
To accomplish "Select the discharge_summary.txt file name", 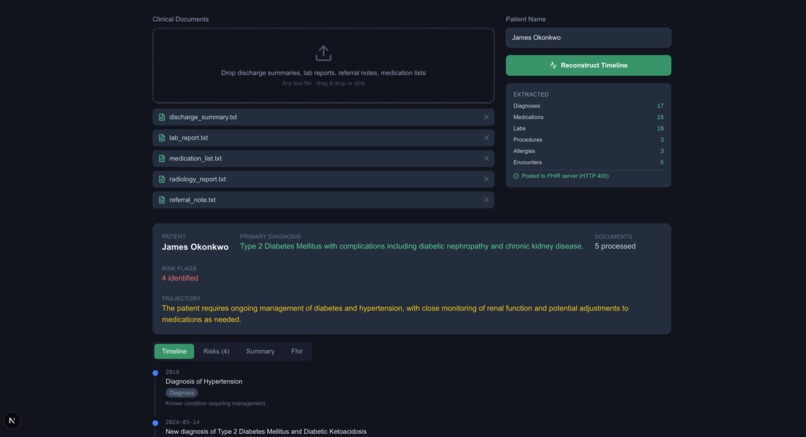I will tap(203, 117).
